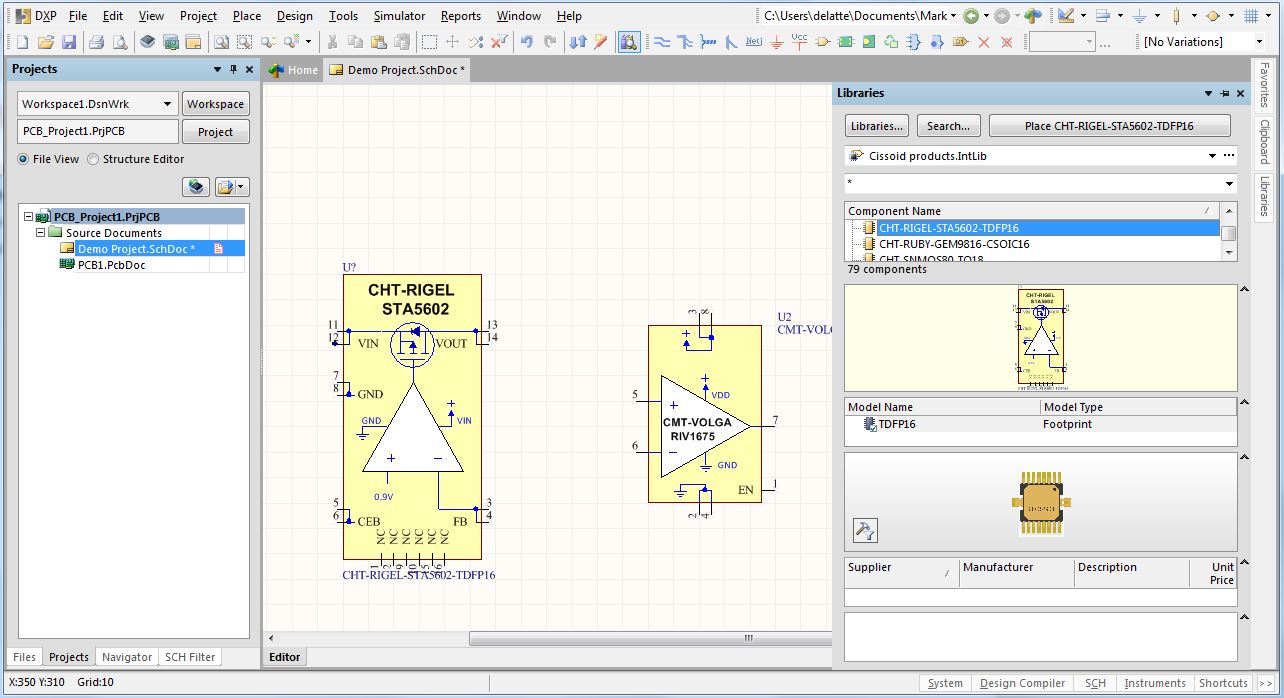Fit document in view zoom icon
The width and height of the screenshot is (1284, 698).
coord(220,42)
